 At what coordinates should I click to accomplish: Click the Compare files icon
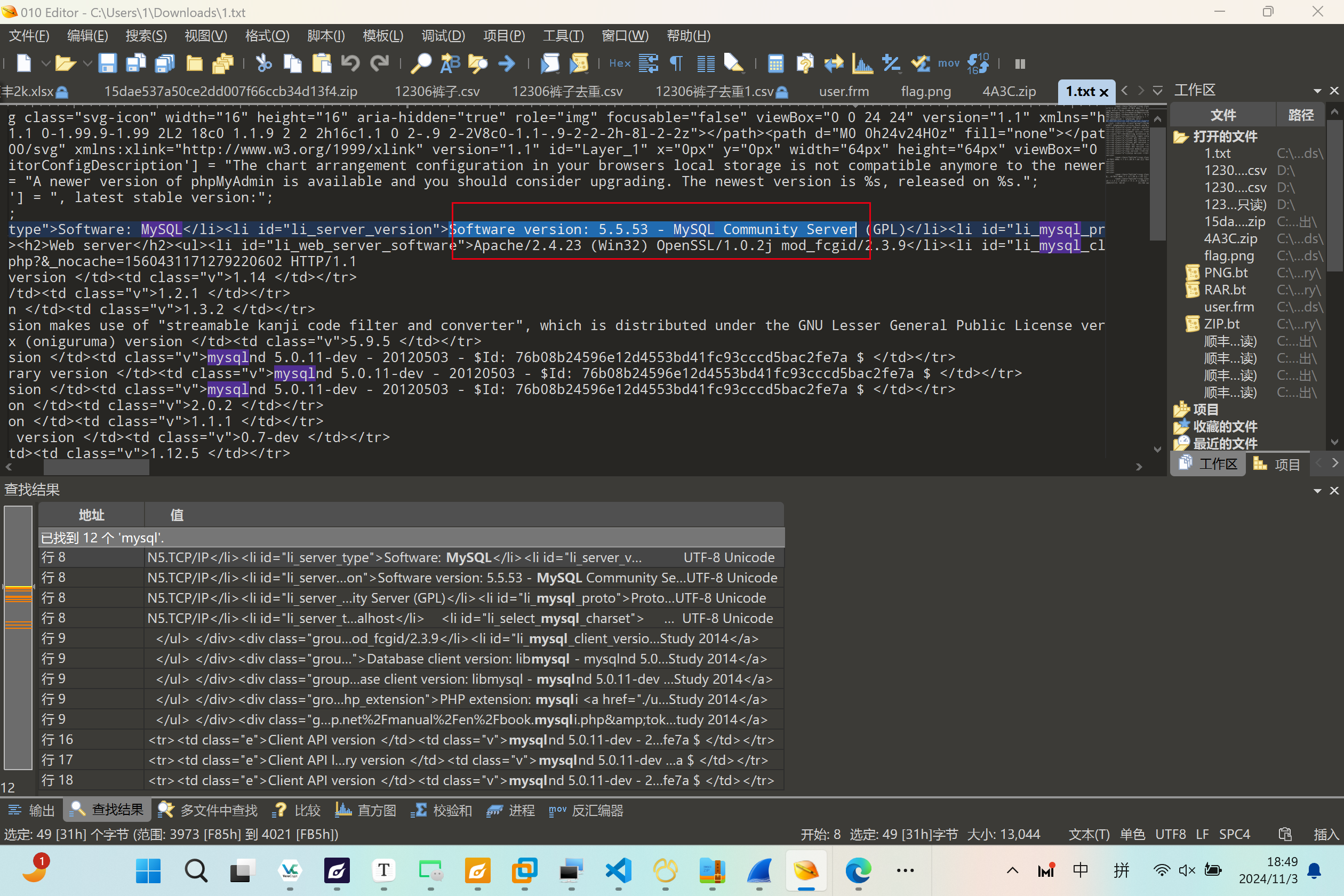tap(805, 63)
